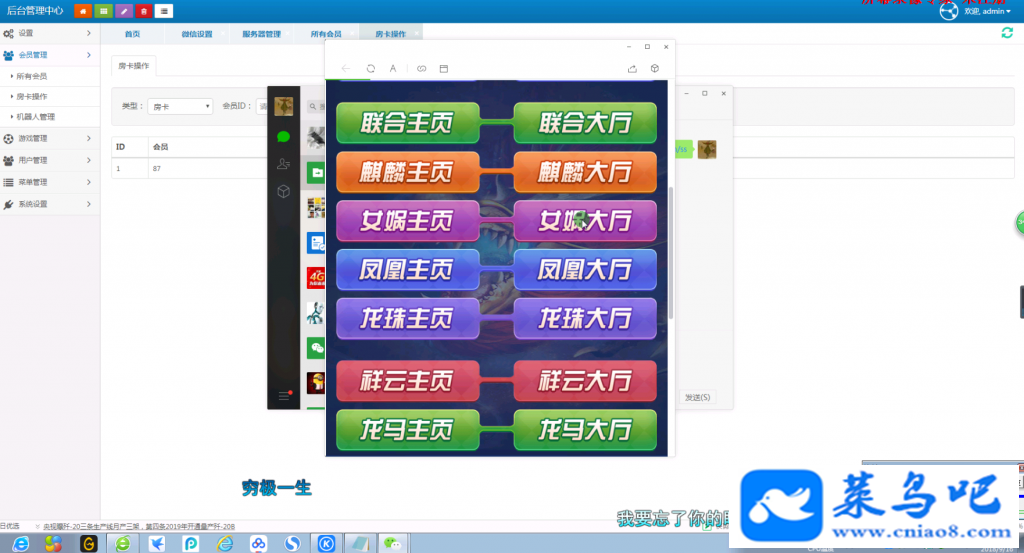Click the 龙珠大厅 button
Viewport: 1024px width, 553px height.
(585, 319)
